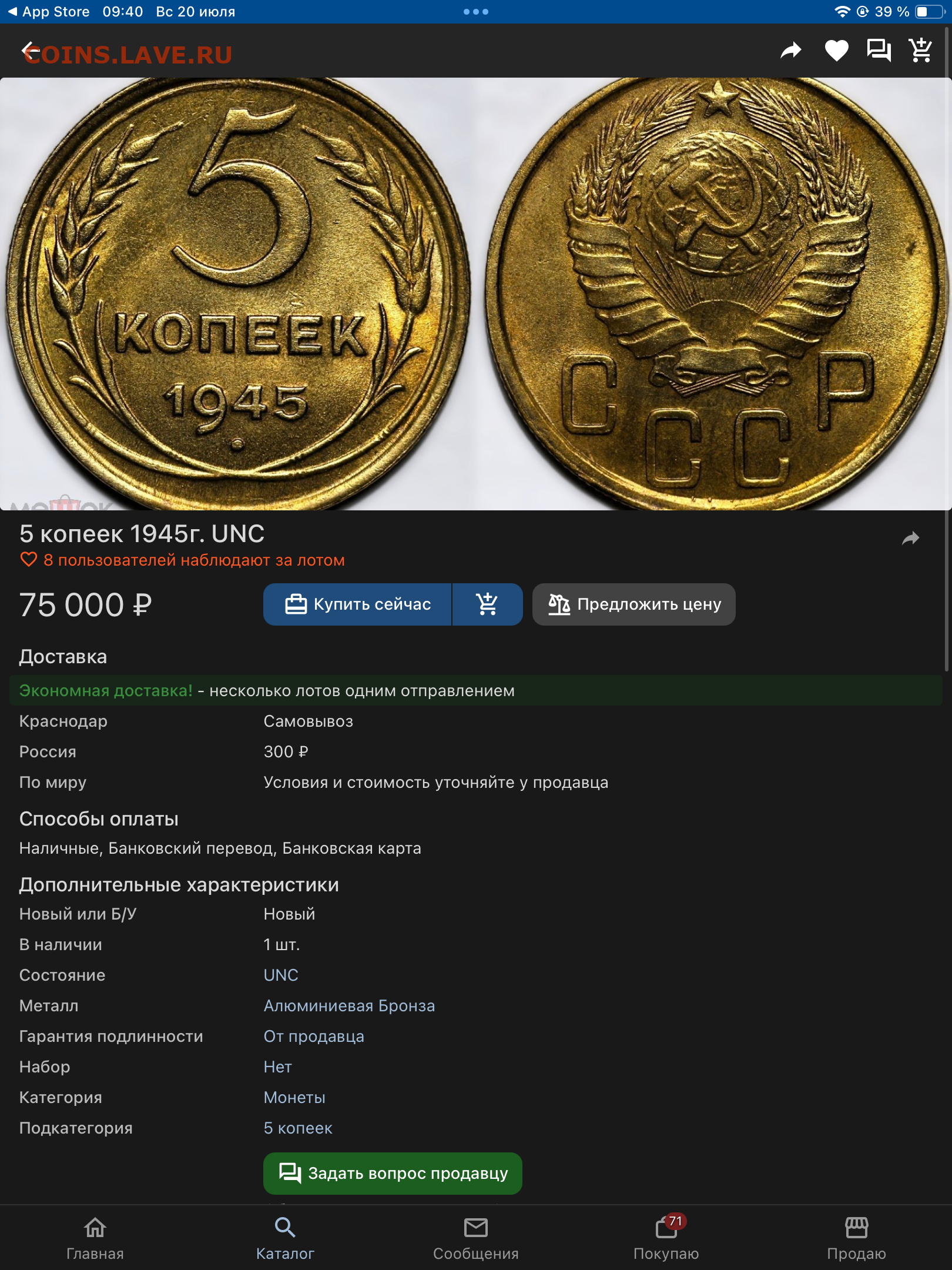Add the lot to favorites with the heart icon
The image size is (952, 1270).
(836, 51)
